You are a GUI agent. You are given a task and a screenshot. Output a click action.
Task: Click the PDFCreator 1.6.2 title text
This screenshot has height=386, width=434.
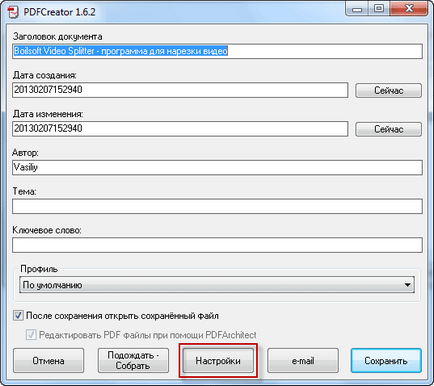[x=59, y=12]
